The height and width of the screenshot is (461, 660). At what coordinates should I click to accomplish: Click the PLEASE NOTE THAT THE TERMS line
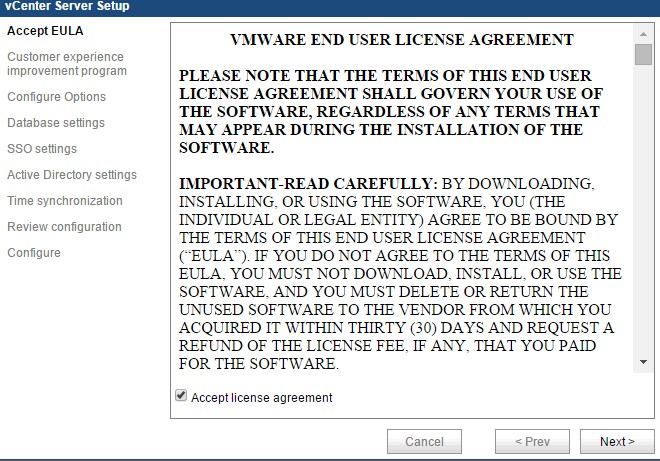[x=385, y=76]
